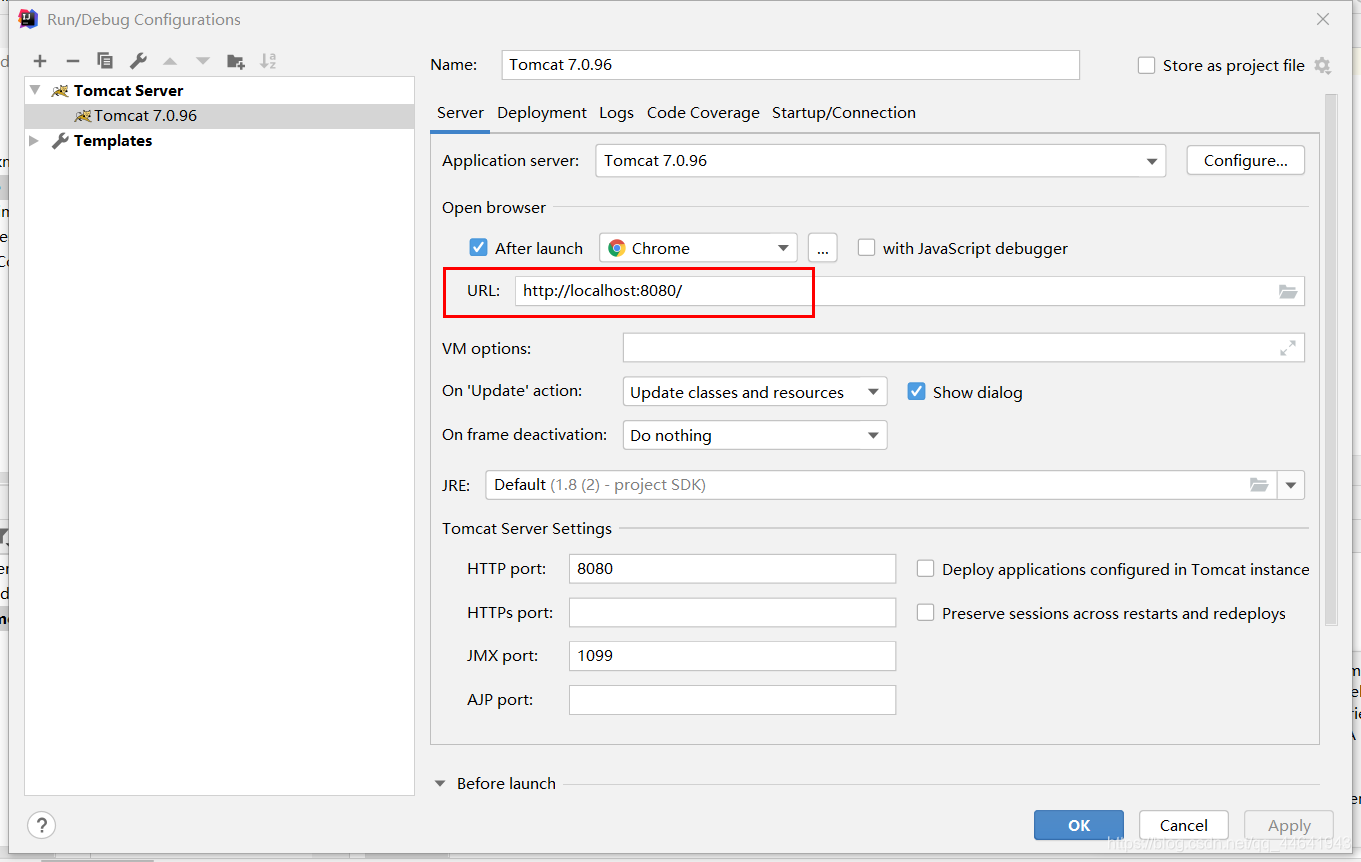Check Deploy applications configured in Tomcat instance
This screenshot has width=1361, height=862.
pyautogui.click(x=926, y=569)
